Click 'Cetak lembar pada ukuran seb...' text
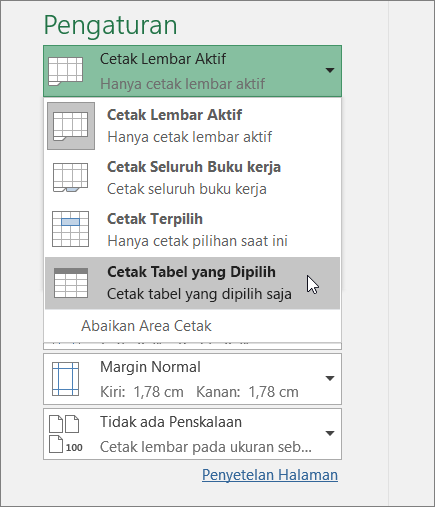435x507 pixels. point(206,447)
